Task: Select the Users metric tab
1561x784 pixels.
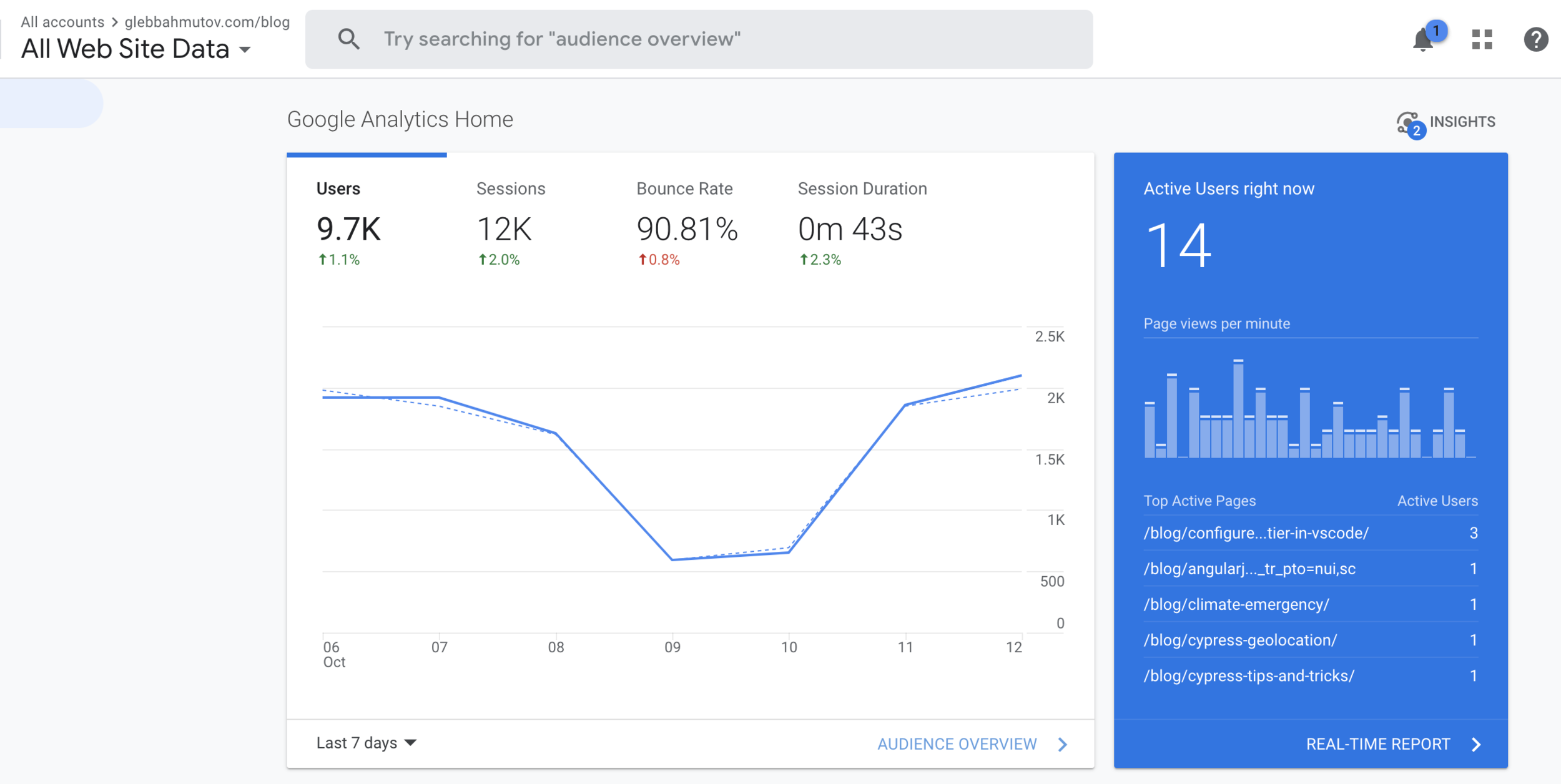Action: [338, 189]
